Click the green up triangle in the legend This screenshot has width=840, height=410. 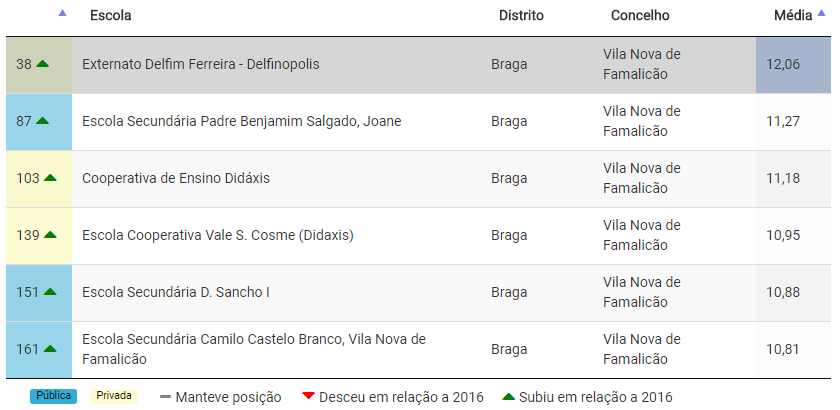click(508, 397)
